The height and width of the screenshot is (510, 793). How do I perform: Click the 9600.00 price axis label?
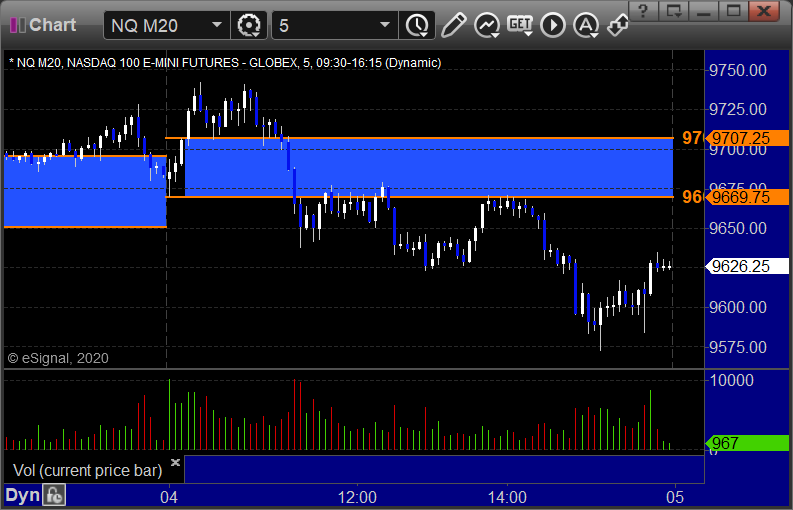[738, 307]
